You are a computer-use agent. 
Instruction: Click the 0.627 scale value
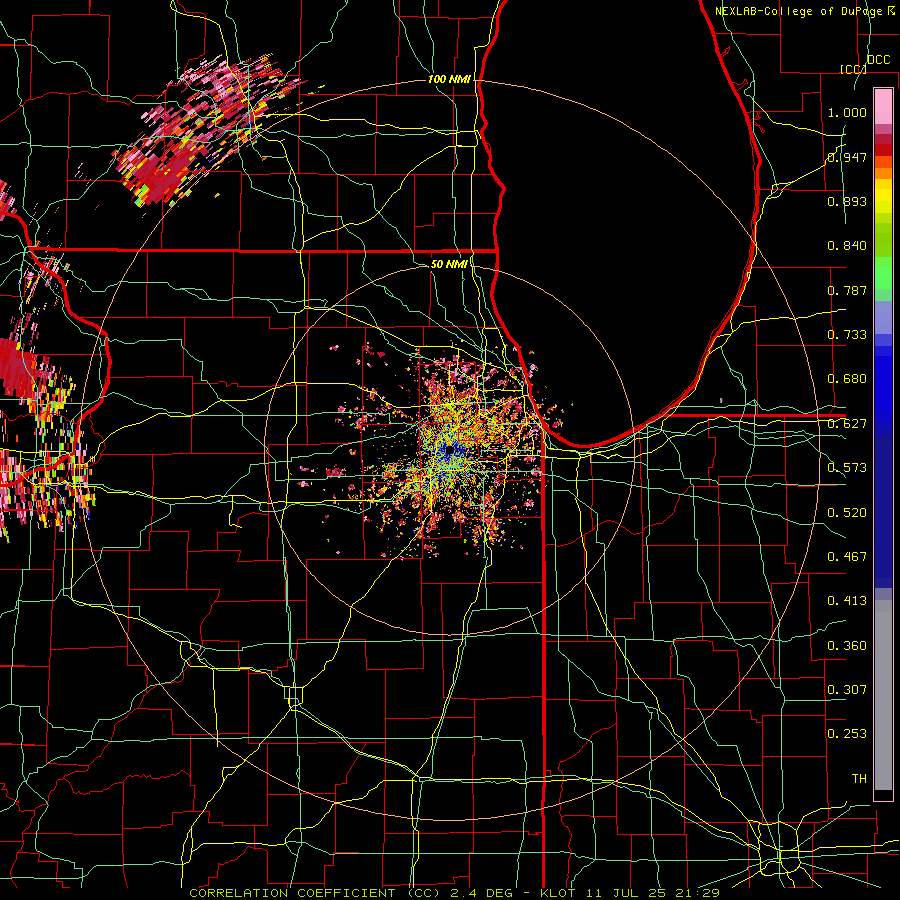click(x=847, y=424)
